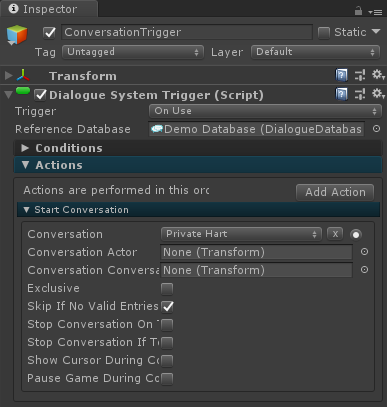Click the ConversationTrigger name field

(187, 32)
